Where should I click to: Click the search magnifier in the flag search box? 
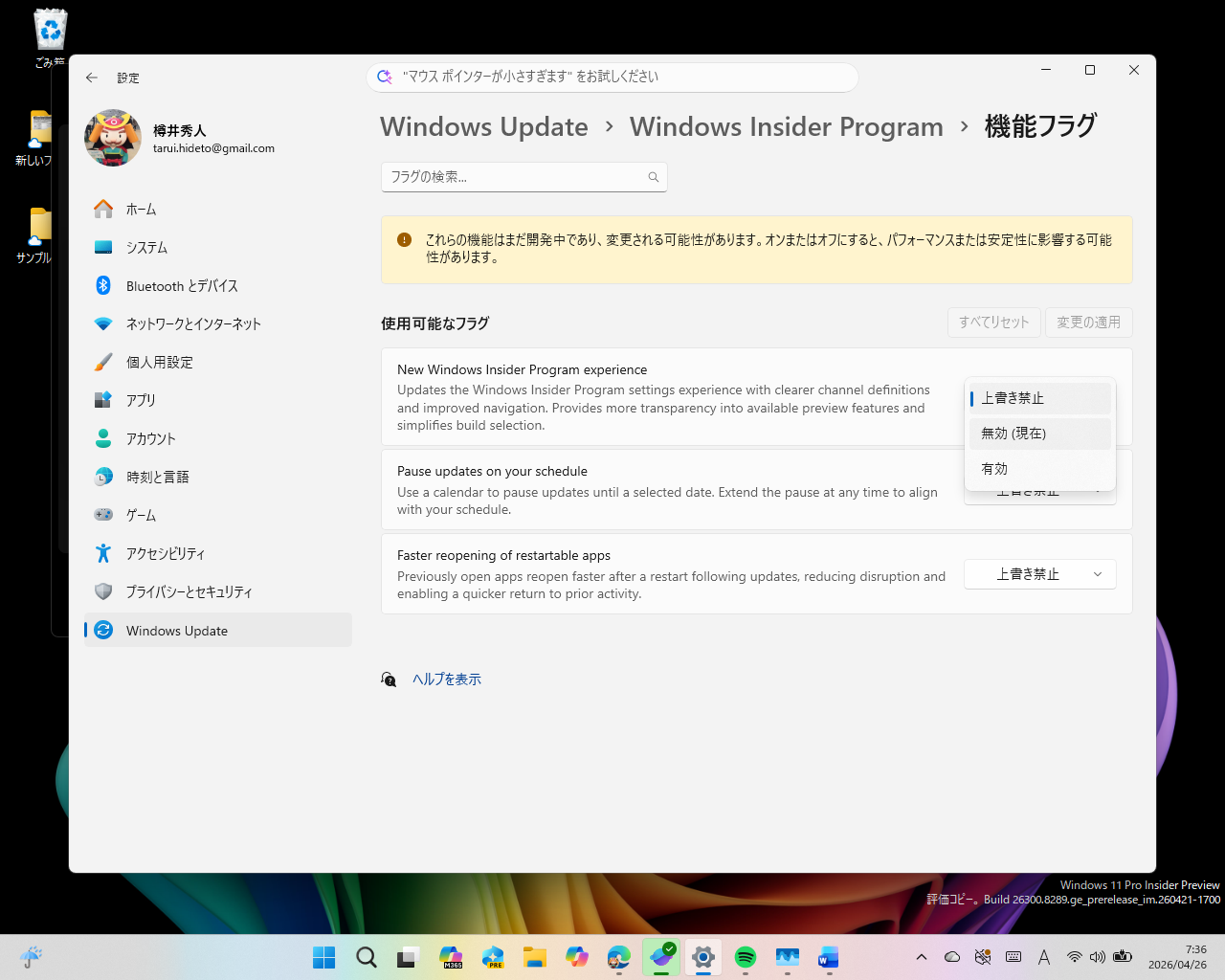pyautogui.click(x=653, y=177)
